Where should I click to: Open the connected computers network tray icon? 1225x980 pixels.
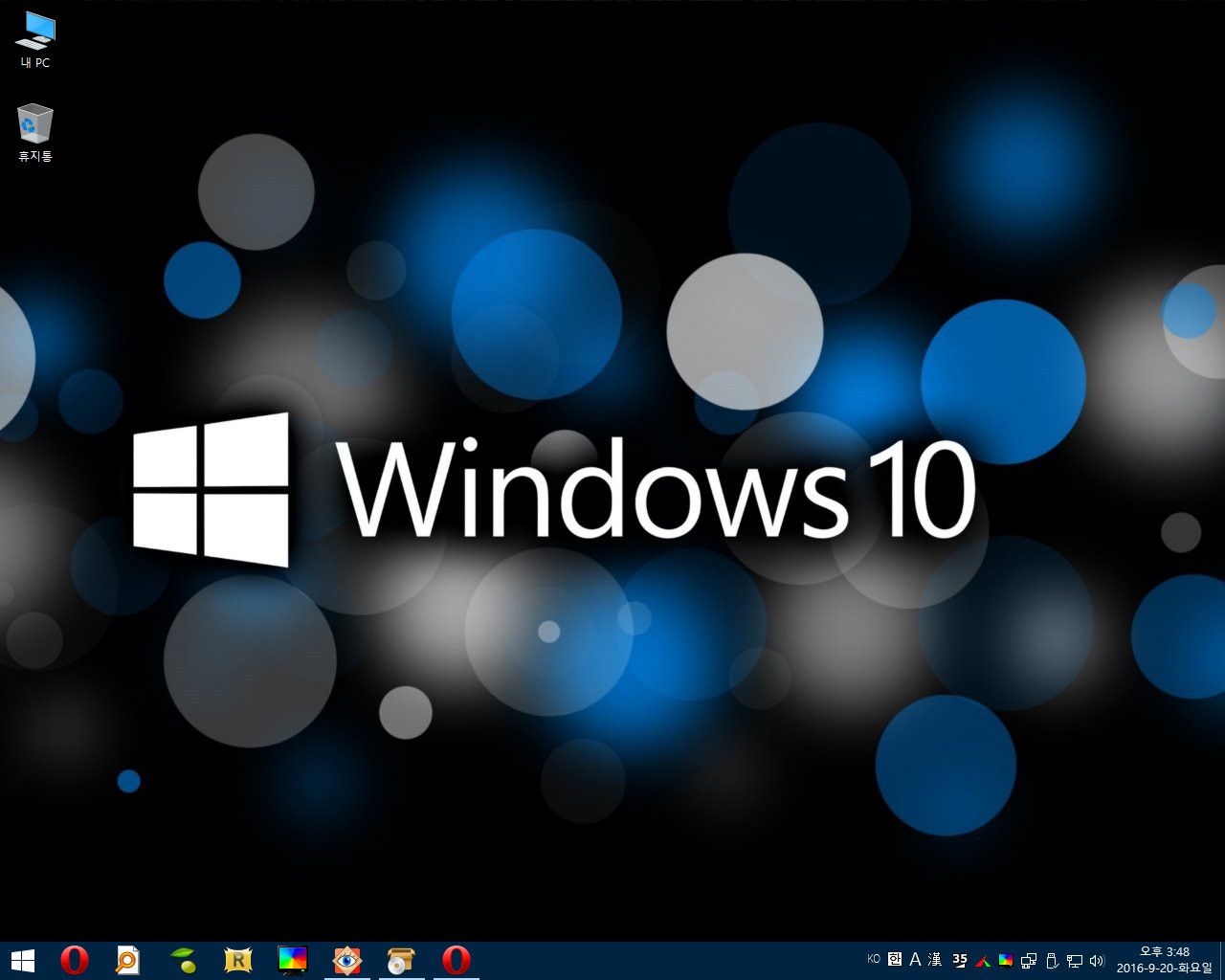pyautogui.click(x=1029, y=960)
